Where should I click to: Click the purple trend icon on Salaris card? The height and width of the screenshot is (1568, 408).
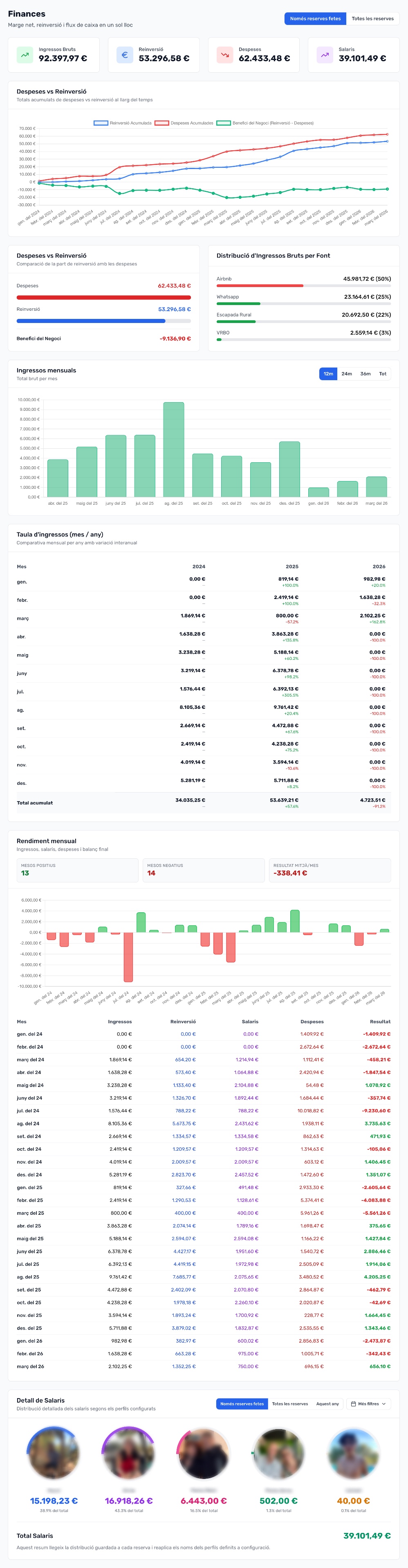coord(325,55)
